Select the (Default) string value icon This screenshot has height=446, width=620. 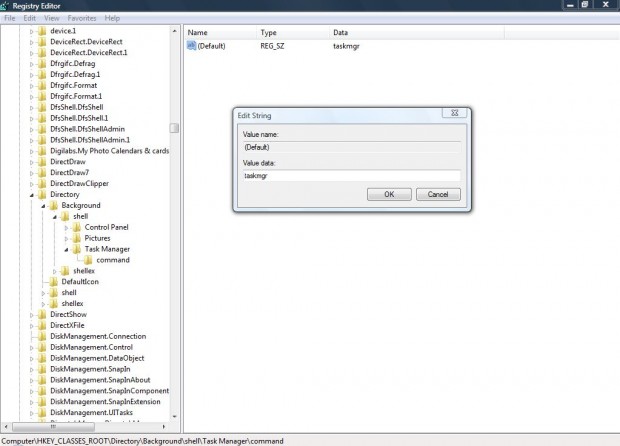[x=191, y=46]
